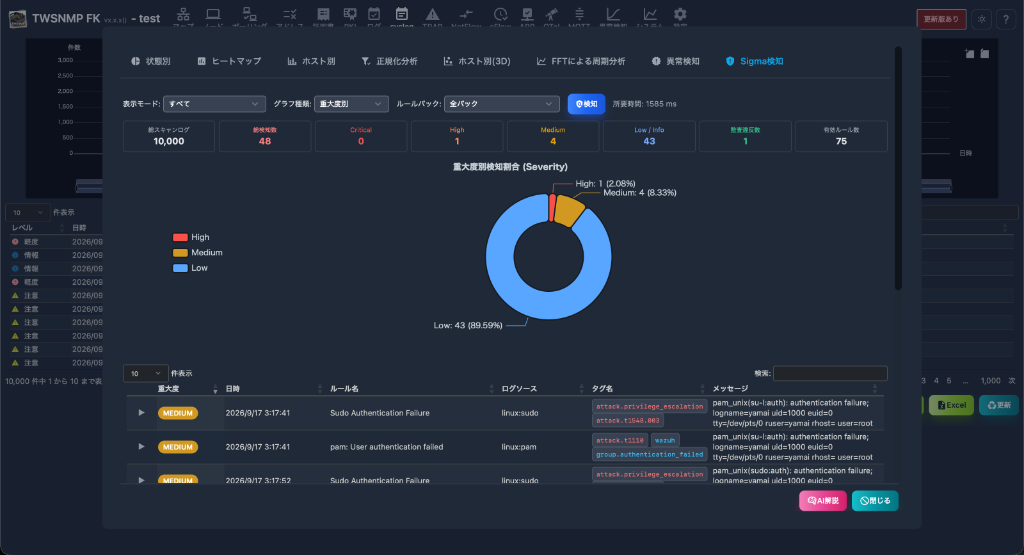Click the modal vertical scrollbar
This screenshot has width=1024, height=555.
tap(899, 168)
